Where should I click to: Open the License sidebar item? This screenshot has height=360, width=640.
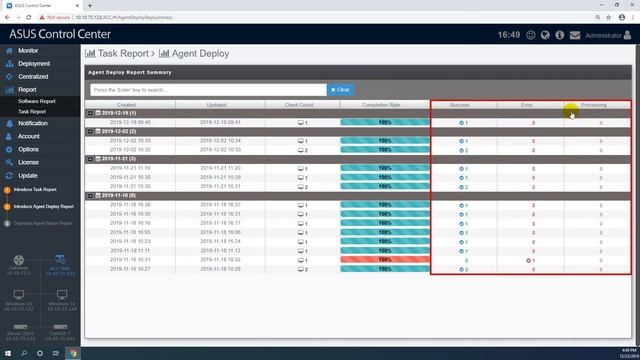(28, 162)
